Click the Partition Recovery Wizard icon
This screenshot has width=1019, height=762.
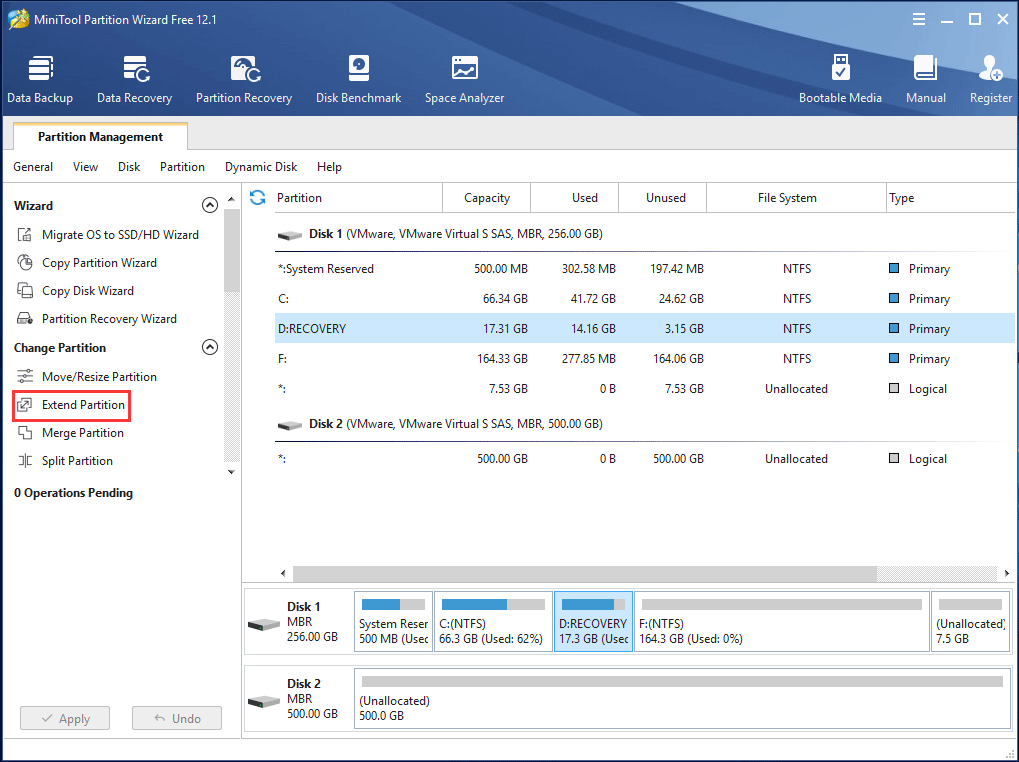pos(25,318)
